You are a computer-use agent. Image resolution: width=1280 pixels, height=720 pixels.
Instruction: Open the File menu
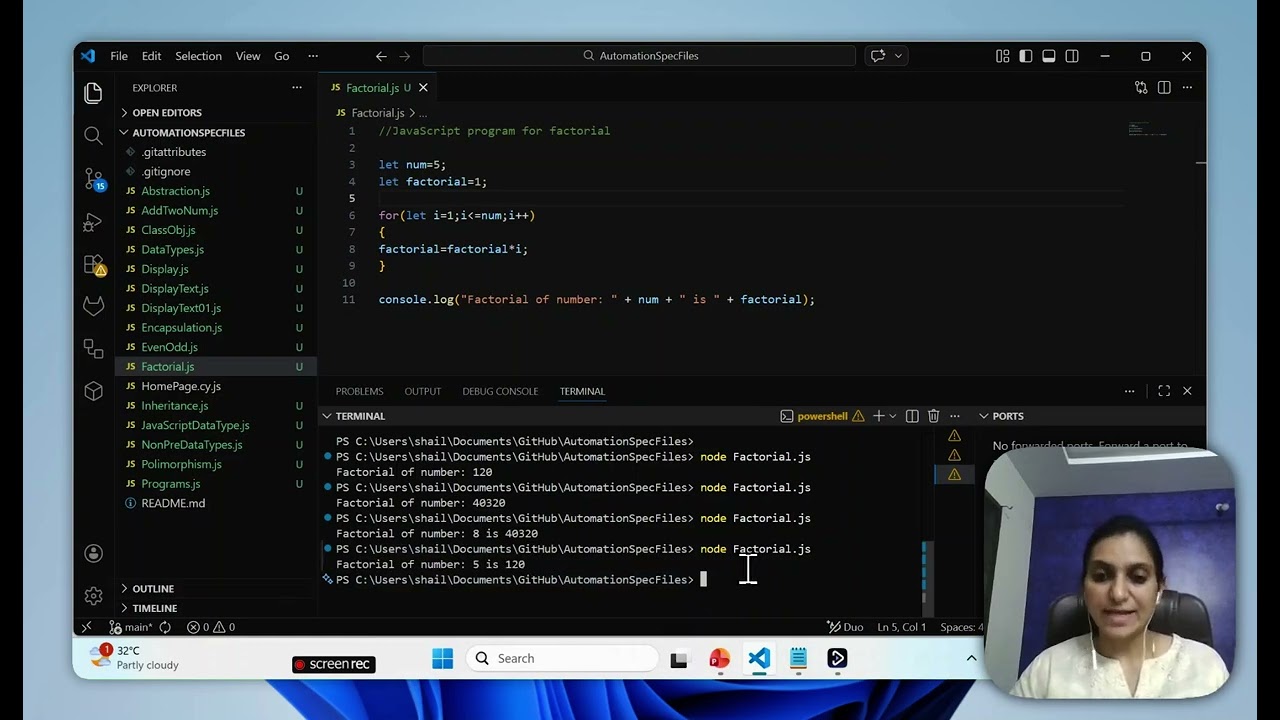click(119, 56)
